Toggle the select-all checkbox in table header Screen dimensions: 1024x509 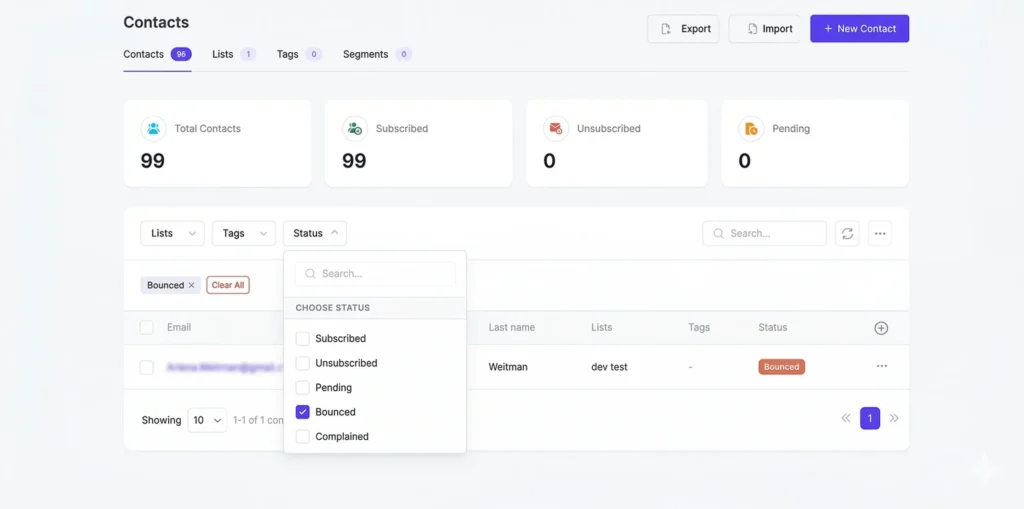pos(147,328)
